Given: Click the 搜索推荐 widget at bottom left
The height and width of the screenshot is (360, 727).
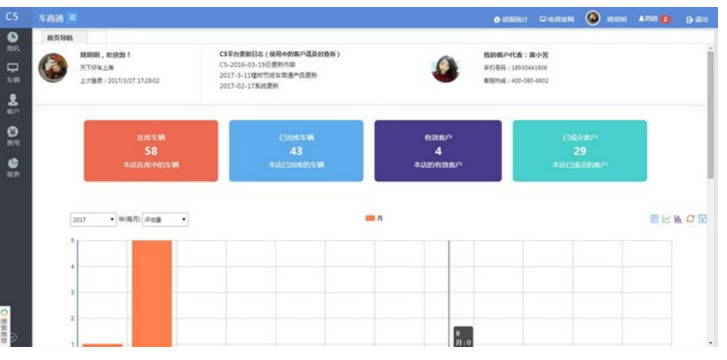Looking at the screenshot, I should 4,327.
